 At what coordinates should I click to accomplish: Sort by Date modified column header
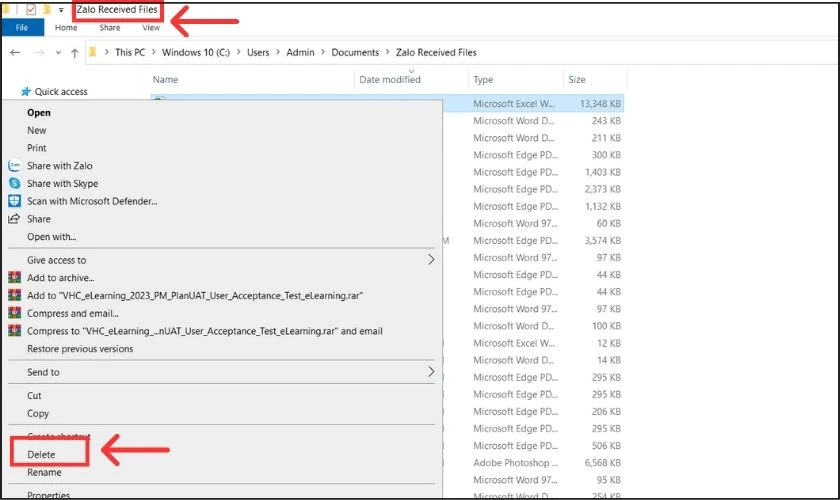[x=390, y=79]
